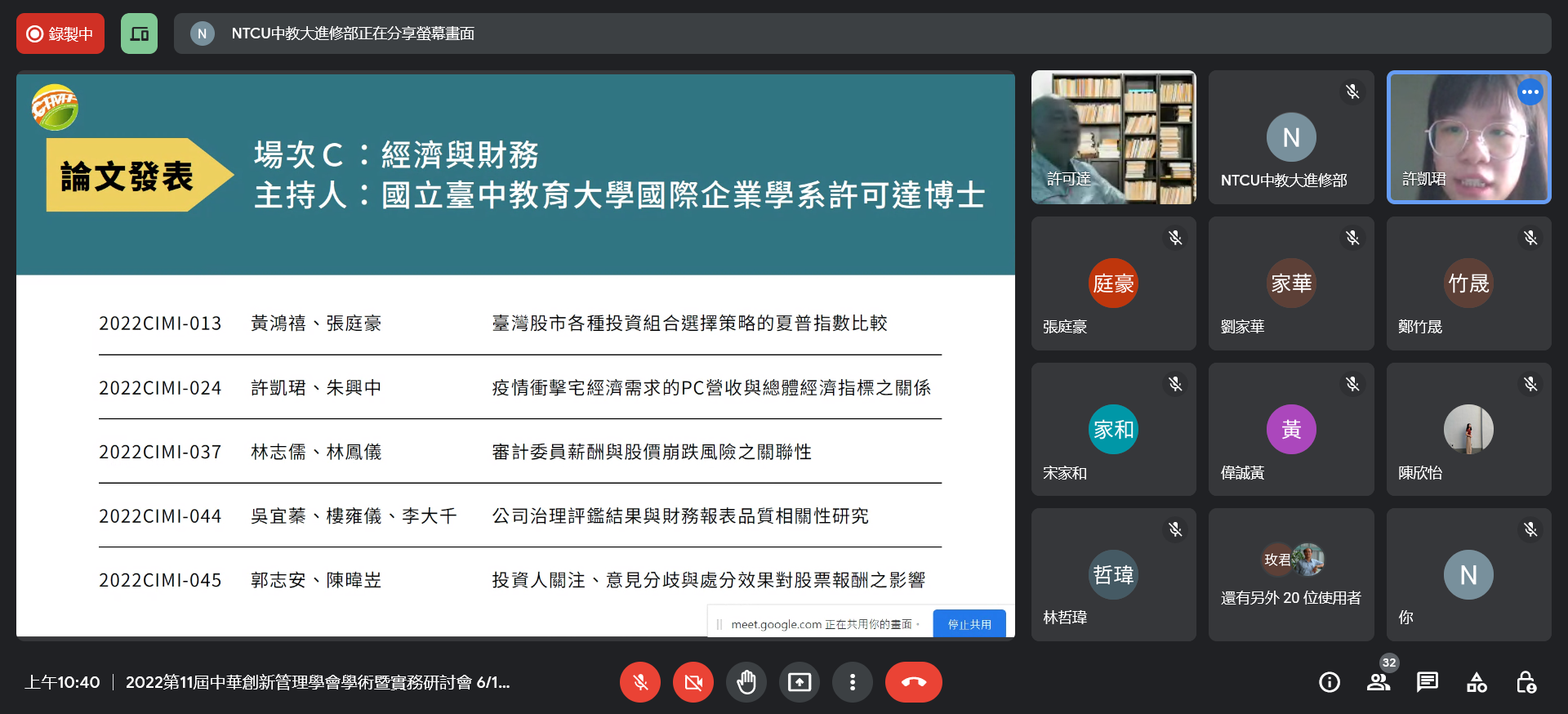The width and height of the screenshot is (1568, 714).
Task: Click the stop sharing blue button
Action: (969, 624)
